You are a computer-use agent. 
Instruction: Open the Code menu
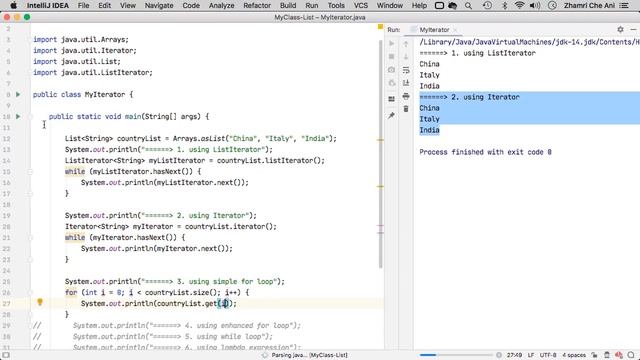pyautogui.click(x=191, y=5)
